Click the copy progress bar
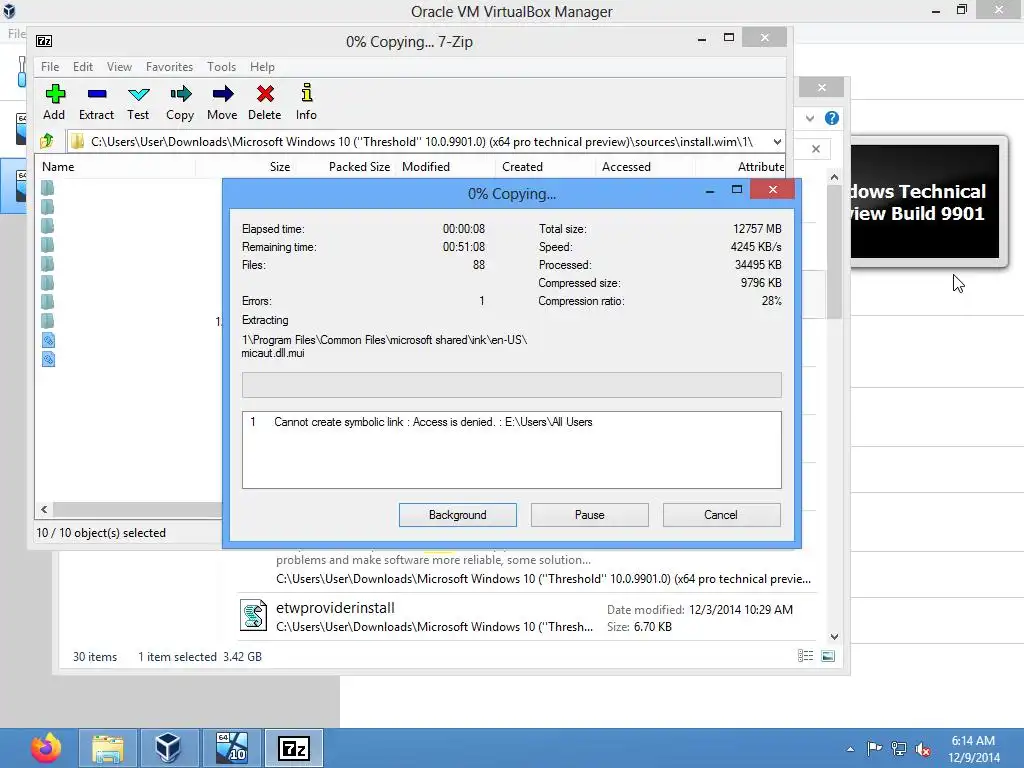Viewport: 1024px width, 768px height. [x=511, y=385]
